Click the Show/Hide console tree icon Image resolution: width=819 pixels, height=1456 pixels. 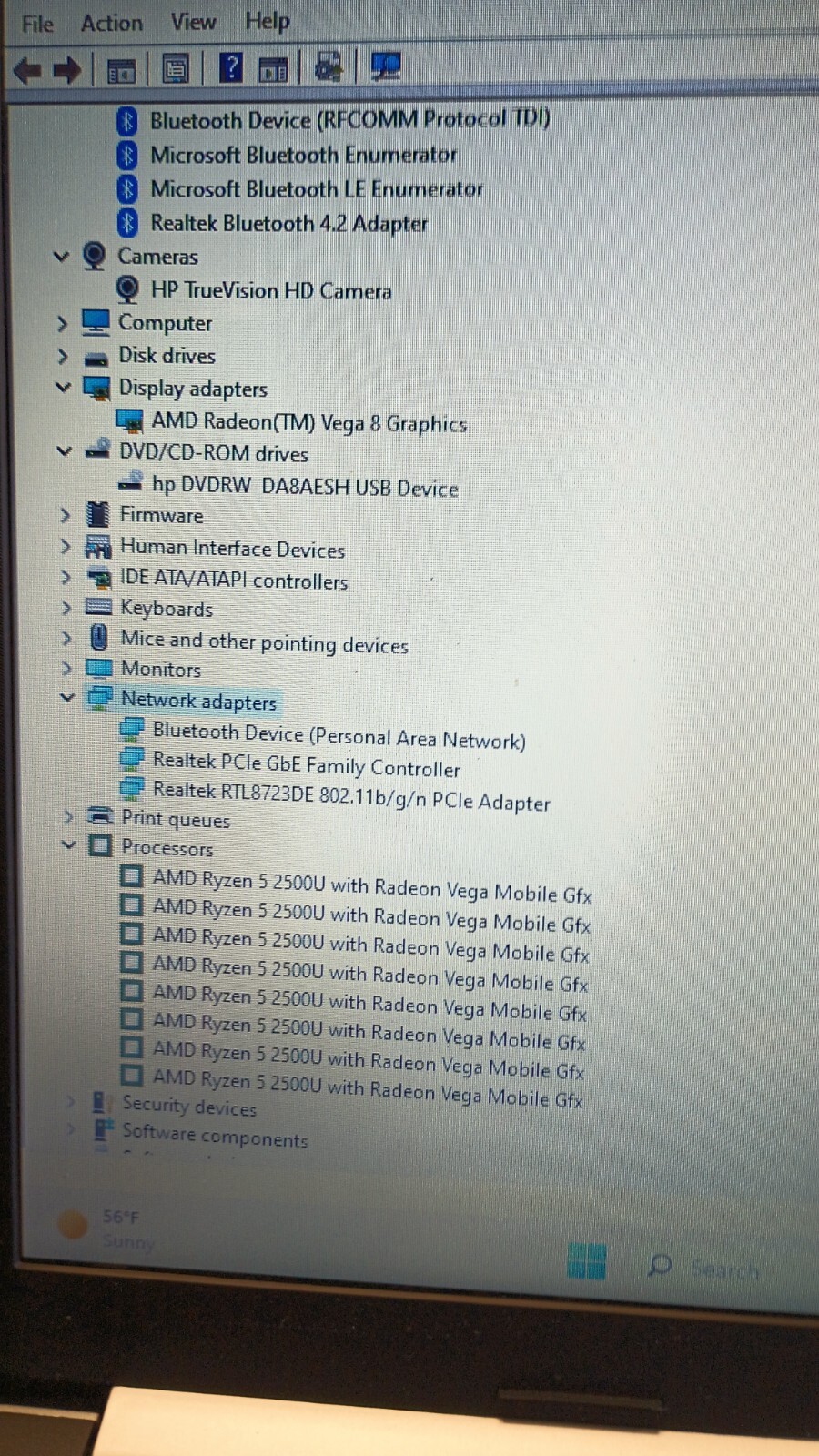(x=121, y=69)
